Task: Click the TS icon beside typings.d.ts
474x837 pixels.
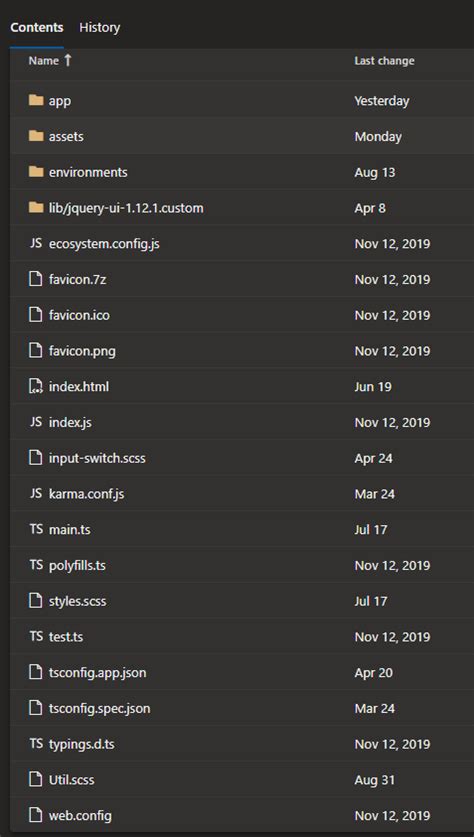Action: click(36, 744)
